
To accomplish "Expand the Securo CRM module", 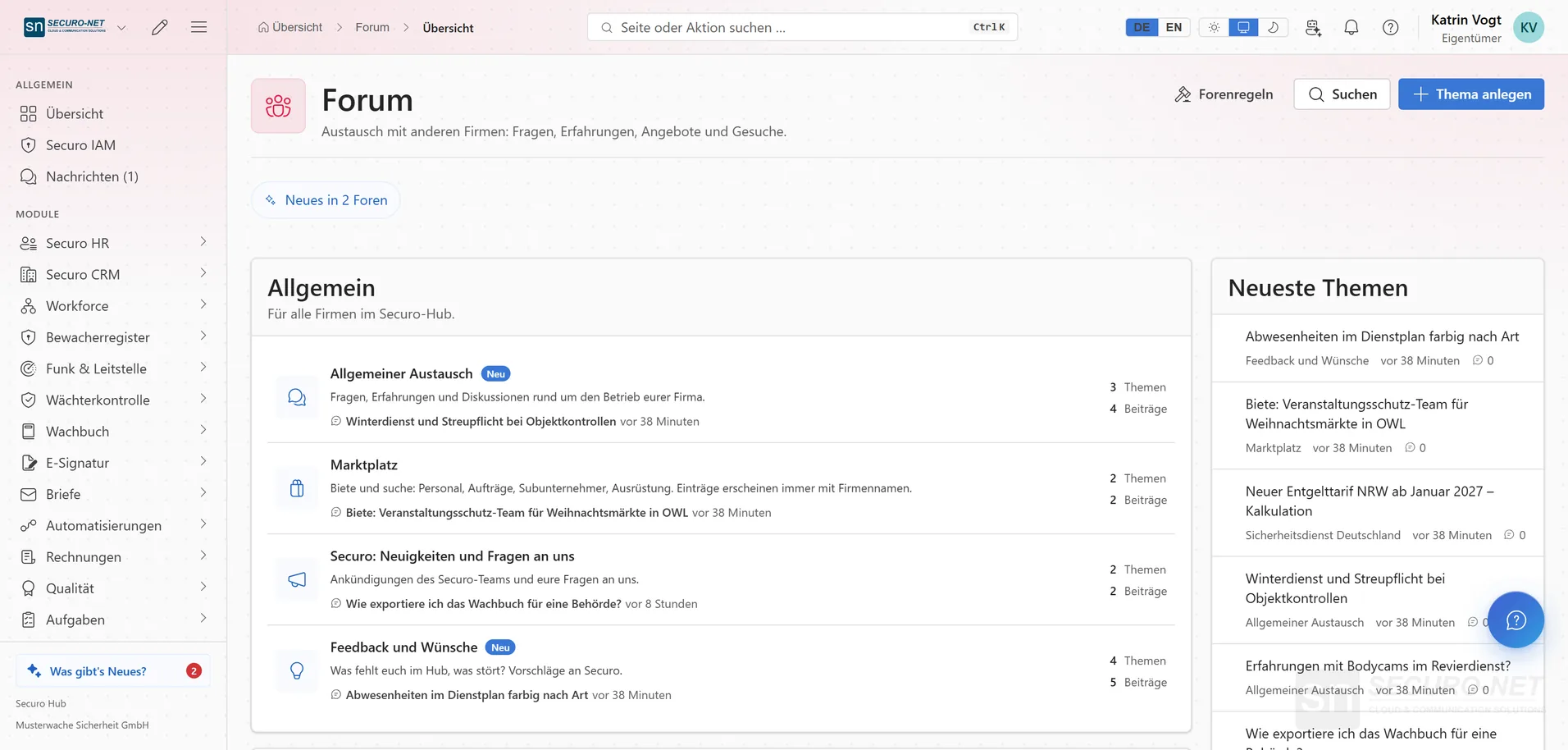I will (x=203, y=273).
